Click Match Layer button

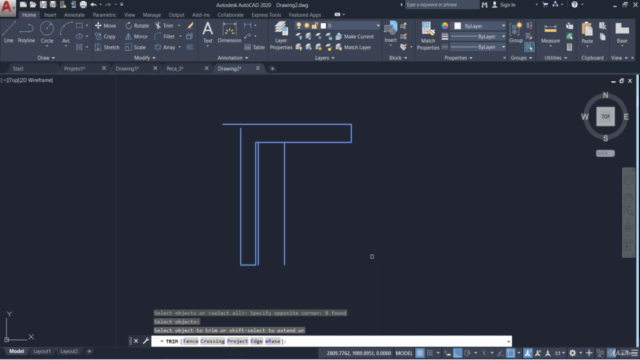tap(353, 47)
